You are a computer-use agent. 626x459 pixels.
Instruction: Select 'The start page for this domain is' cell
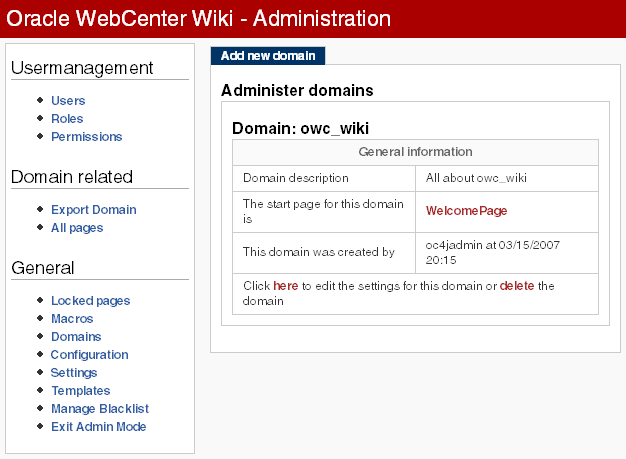(x=324, y=212)
